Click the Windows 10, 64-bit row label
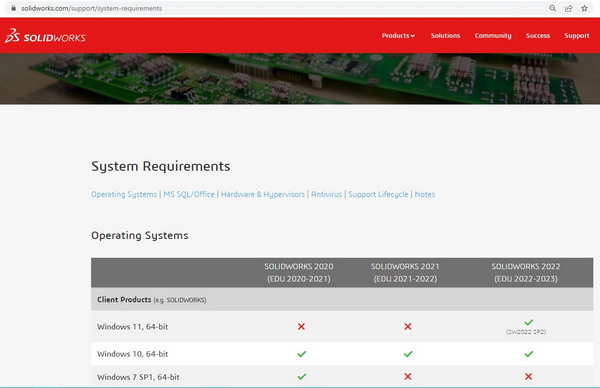 [132, 354]
